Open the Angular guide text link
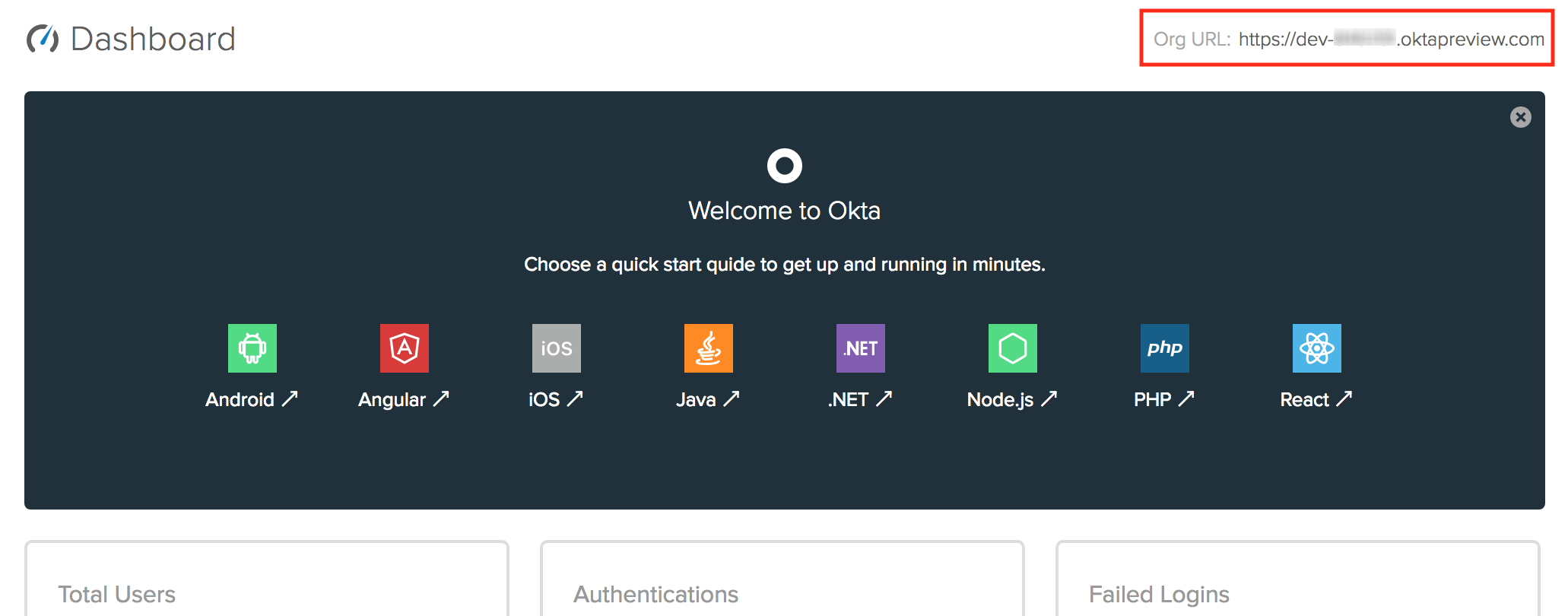The height and width of the screenshot is (616, 1568). click(x=403, y=399)
